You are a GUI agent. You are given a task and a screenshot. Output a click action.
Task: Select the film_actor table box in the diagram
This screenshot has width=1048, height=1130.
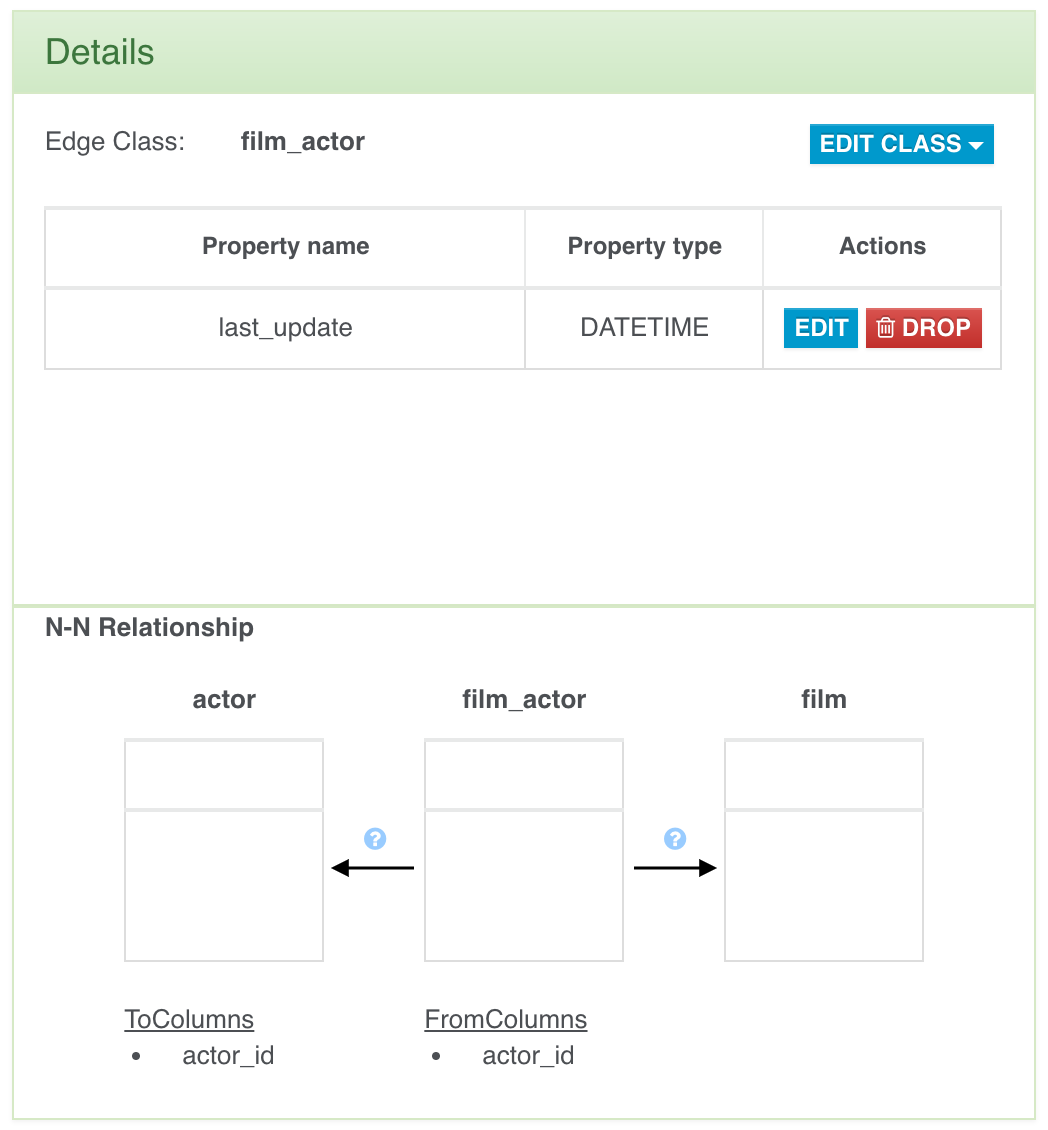point(524,850)
